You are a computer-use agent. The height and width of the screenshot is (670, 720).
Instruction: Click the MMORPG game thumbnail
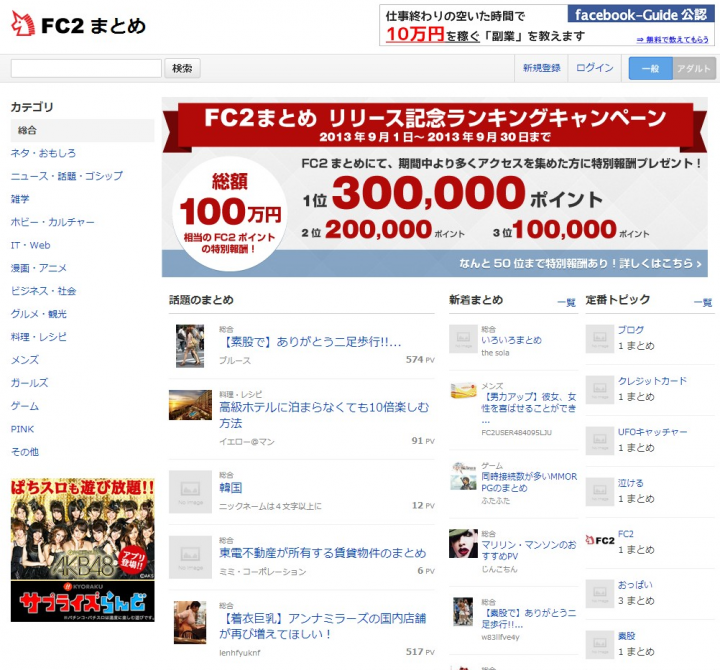click(x=463, y=476)
